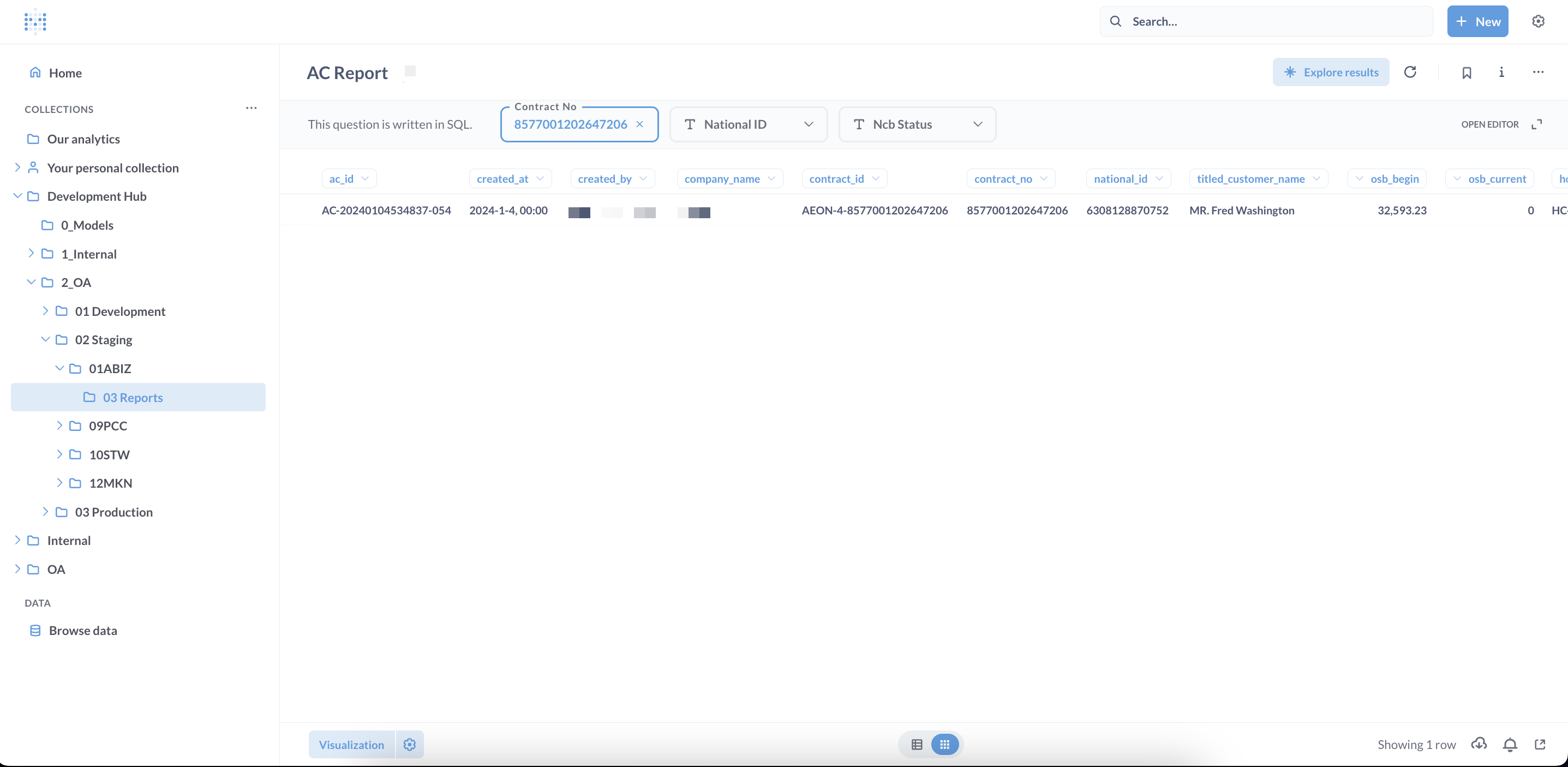1568x767 pixels.
Task: Open the alerts bell icon
Action: [1510, 744]
